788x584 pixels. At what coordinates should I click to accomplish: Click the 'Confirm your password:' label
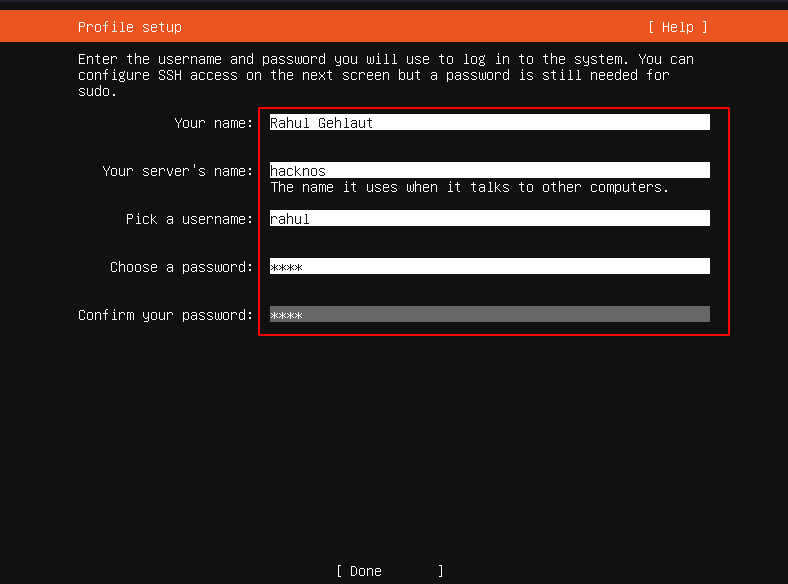coord(165,315)
